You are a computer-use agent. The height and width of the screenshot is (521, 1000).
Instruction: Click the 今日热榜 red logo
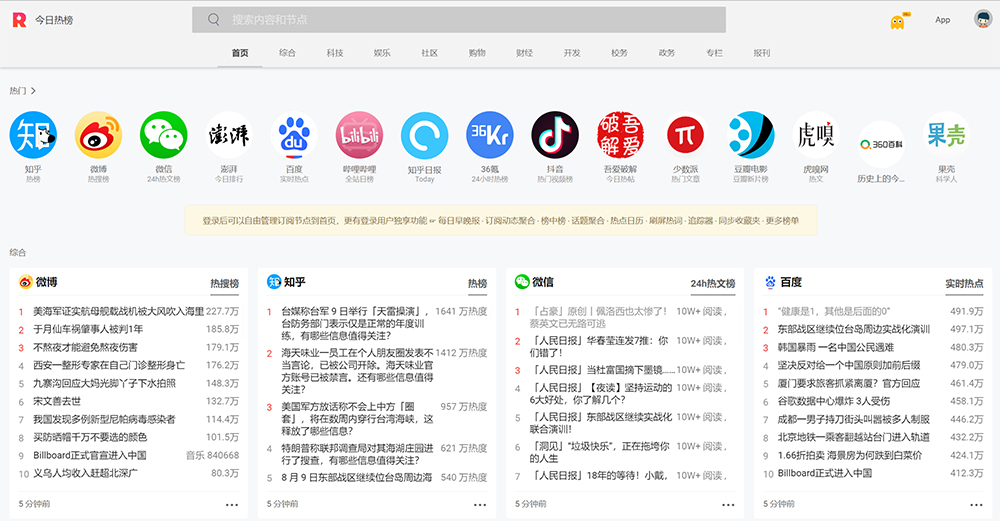click(18, 20)
